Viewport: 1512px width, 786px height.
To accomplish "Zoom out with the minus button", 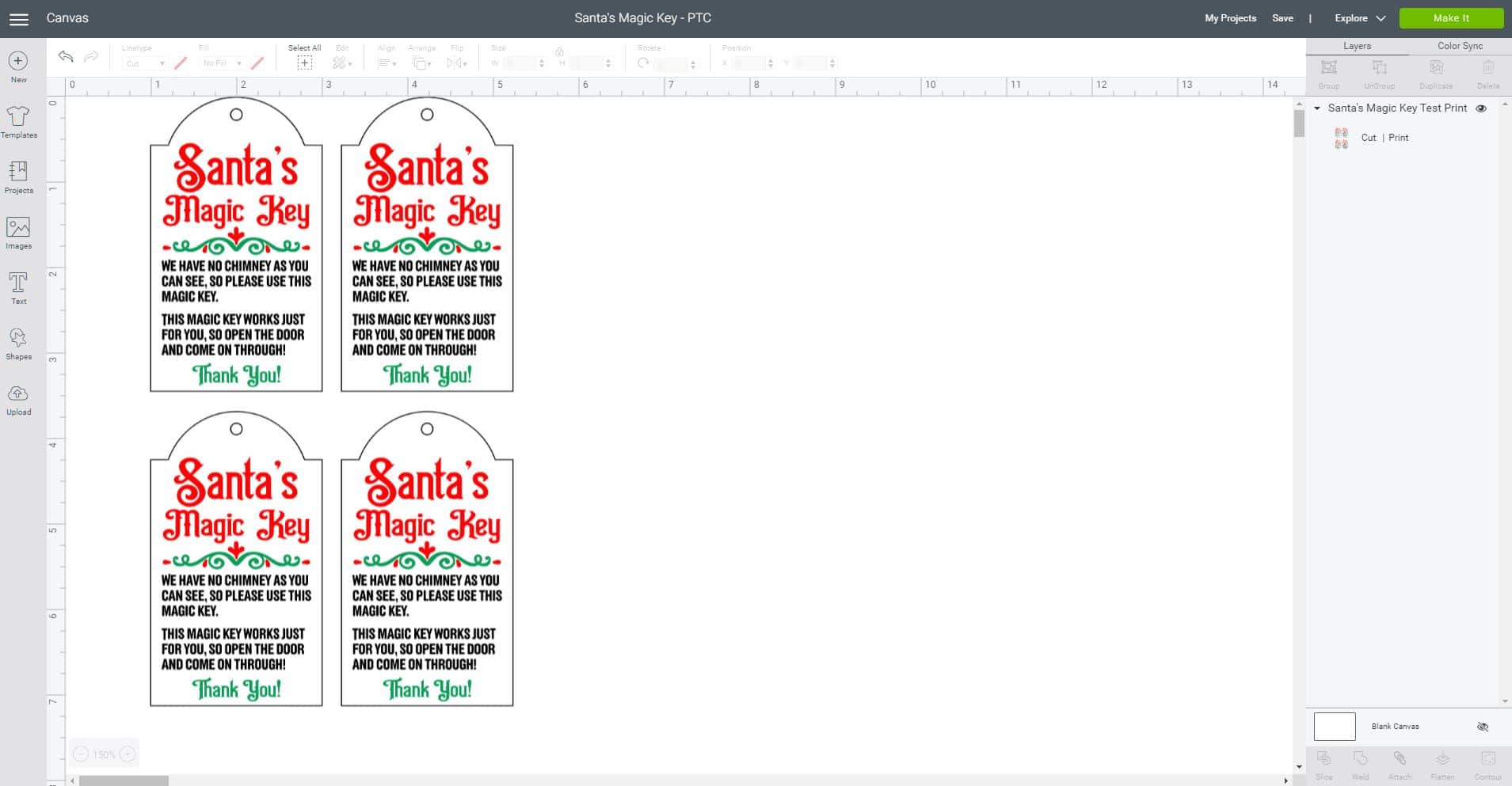I will (81, 754).
